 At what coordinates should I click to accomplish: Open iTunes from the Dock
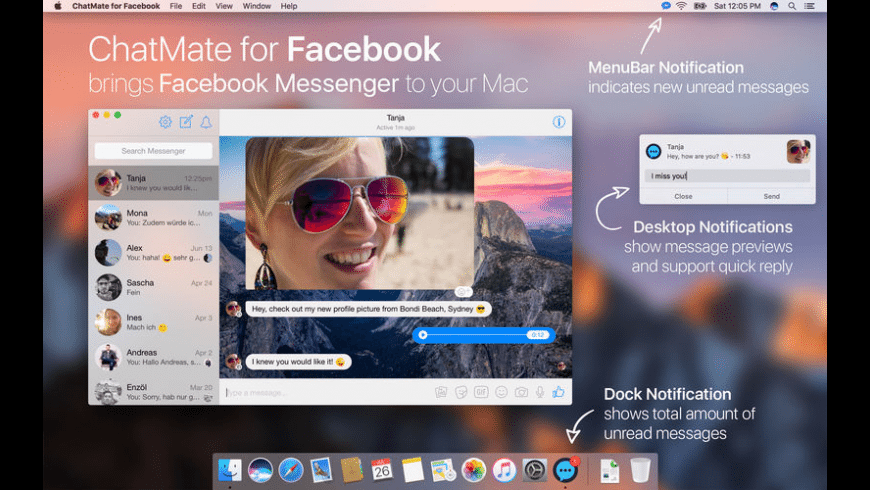(504, 471)
